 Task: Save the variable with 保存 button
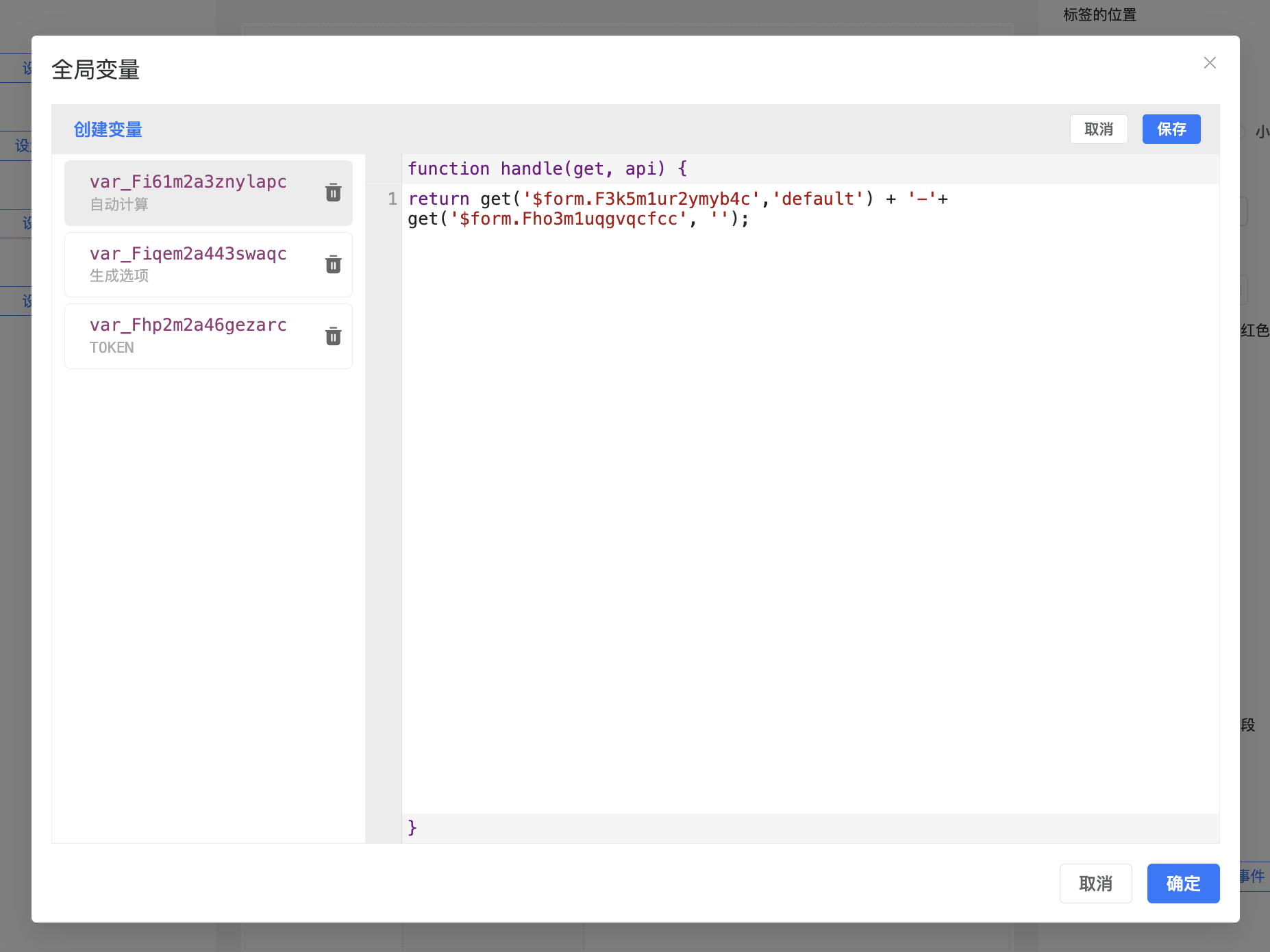[1171, 129]
